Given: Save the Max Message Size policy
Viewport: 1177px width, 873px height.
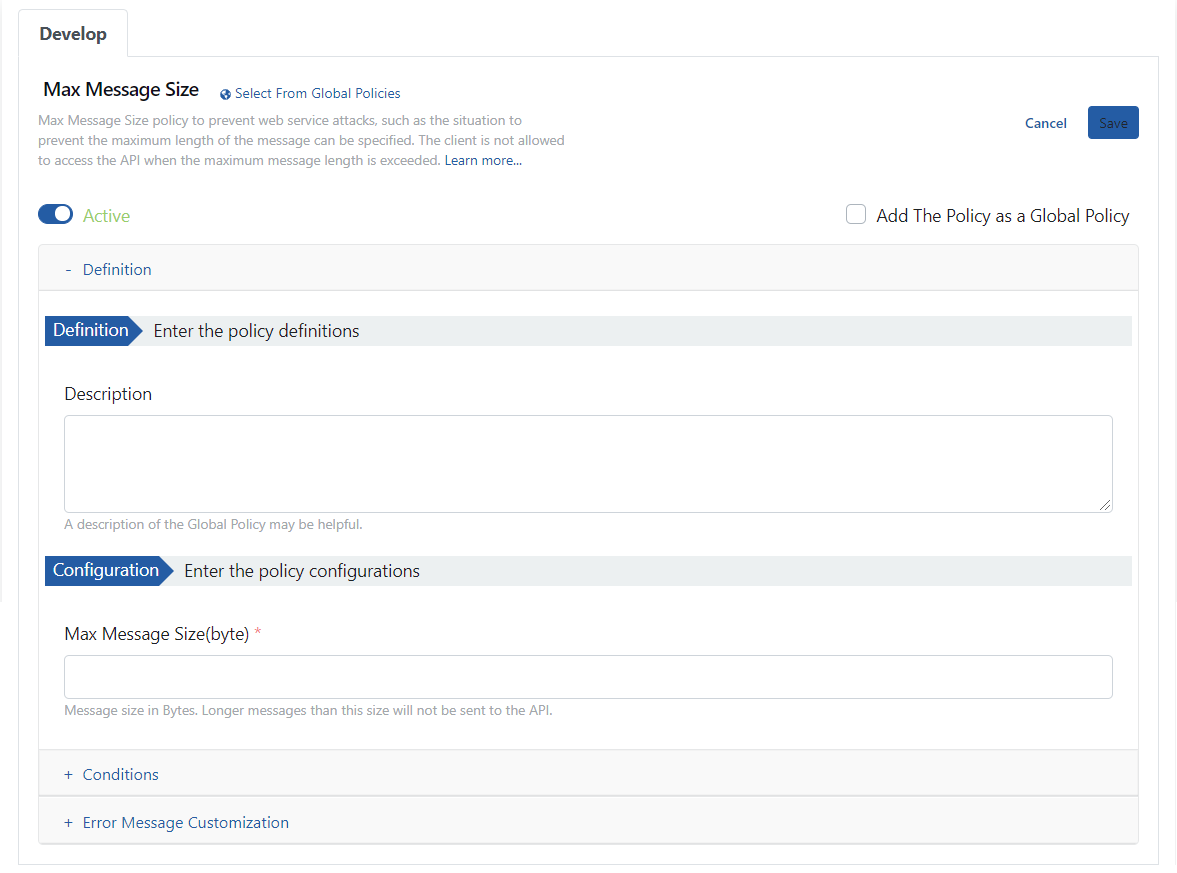Looking at the screenshot, I should tap(1112, 123).
